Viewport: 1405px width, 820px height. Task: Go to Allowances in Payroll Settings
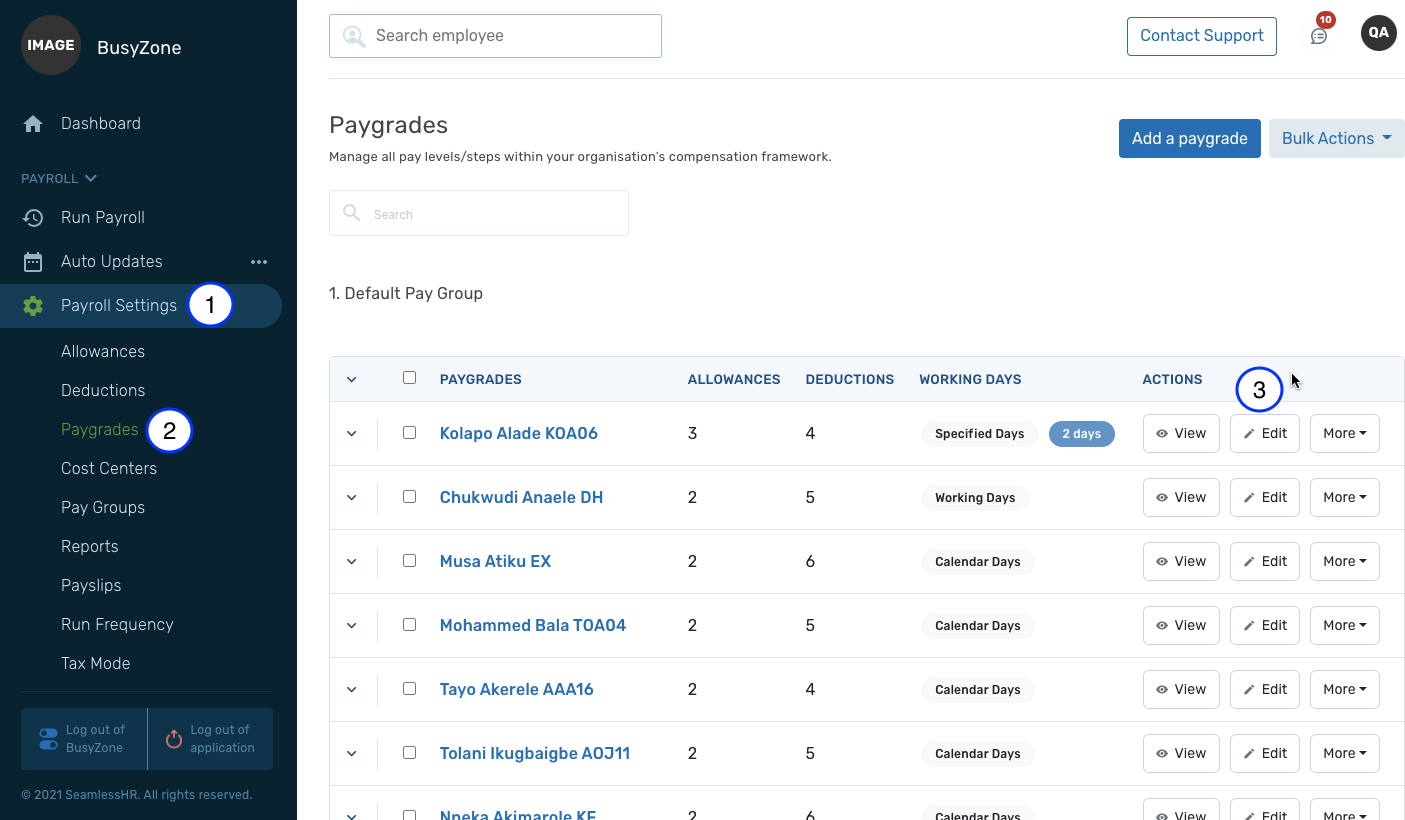(103, 352)
